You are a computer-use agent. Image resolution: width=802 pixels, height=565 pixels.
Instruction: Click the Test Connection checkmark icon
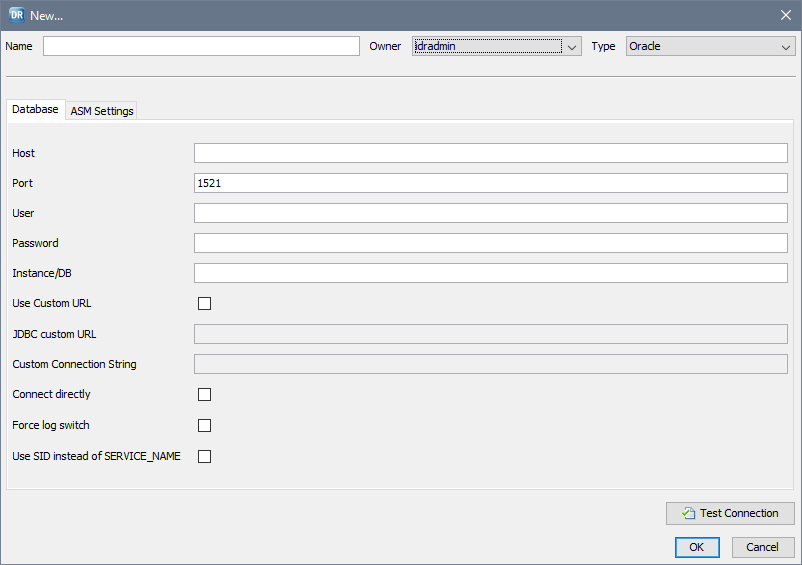(x=688, y=514)
